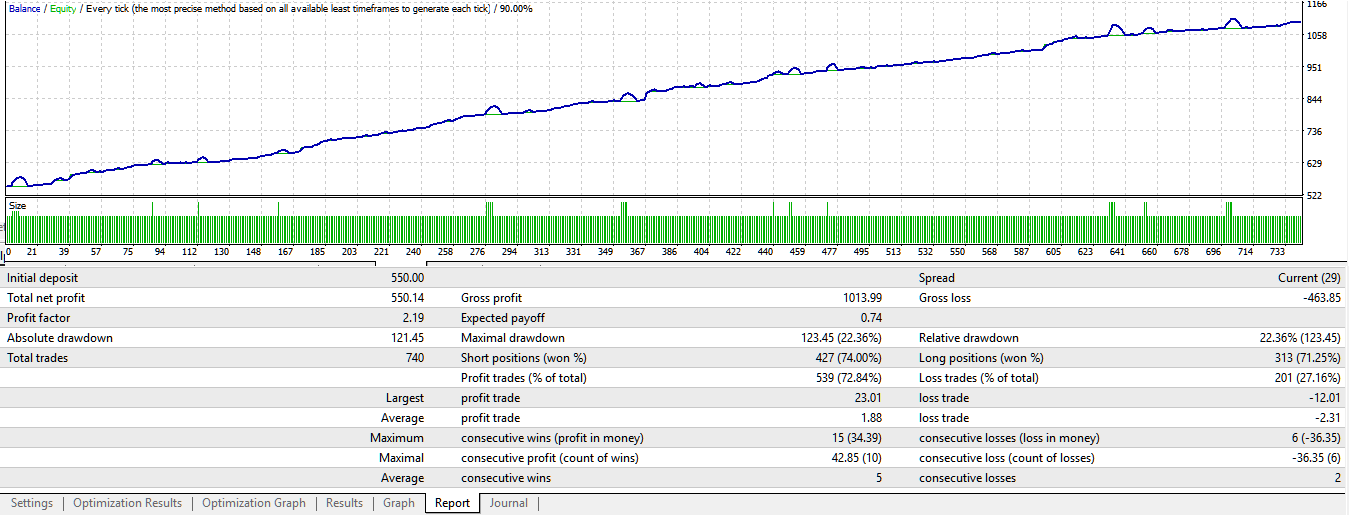Click the 1166 value on the chart scale
1349x515 pixels.
1317,5
